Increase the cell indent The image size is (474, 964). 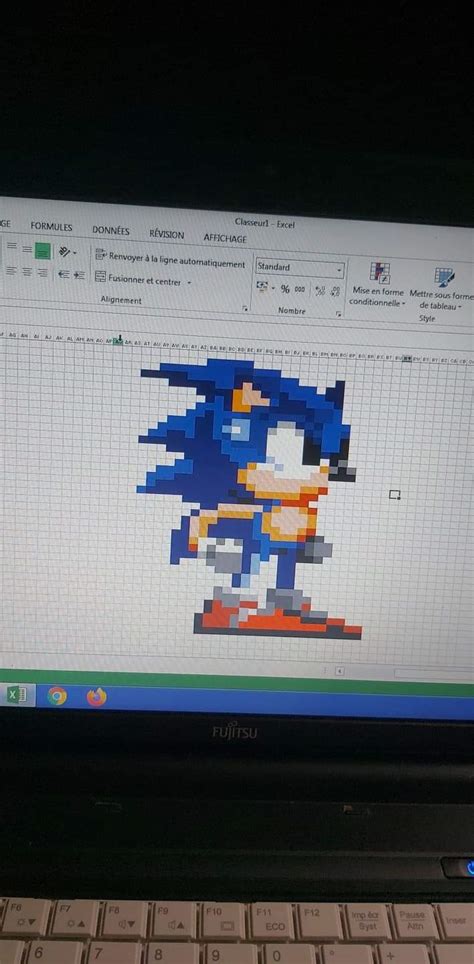(79, 275)
